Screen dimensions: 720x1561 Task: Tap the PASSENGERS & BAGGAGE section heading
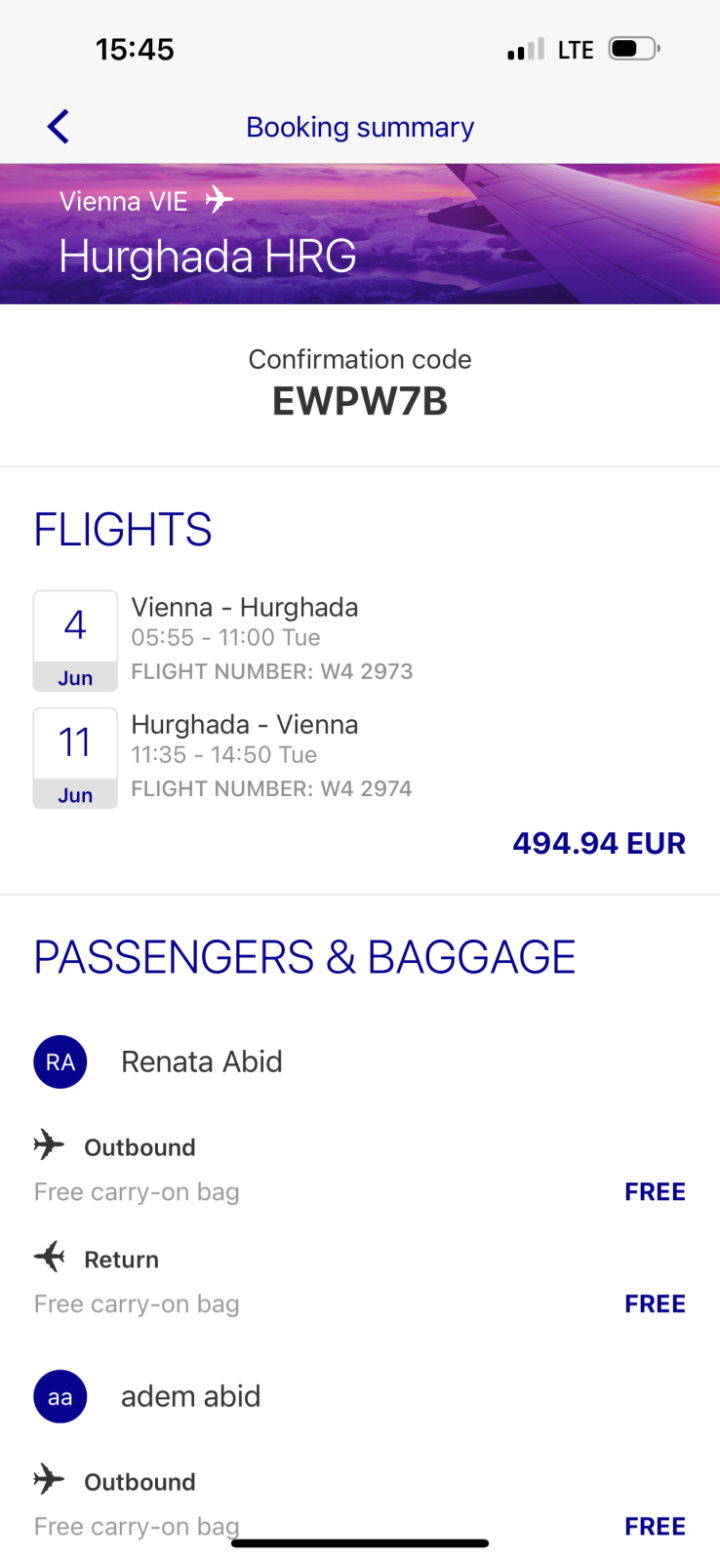click(x=305, y=957)
